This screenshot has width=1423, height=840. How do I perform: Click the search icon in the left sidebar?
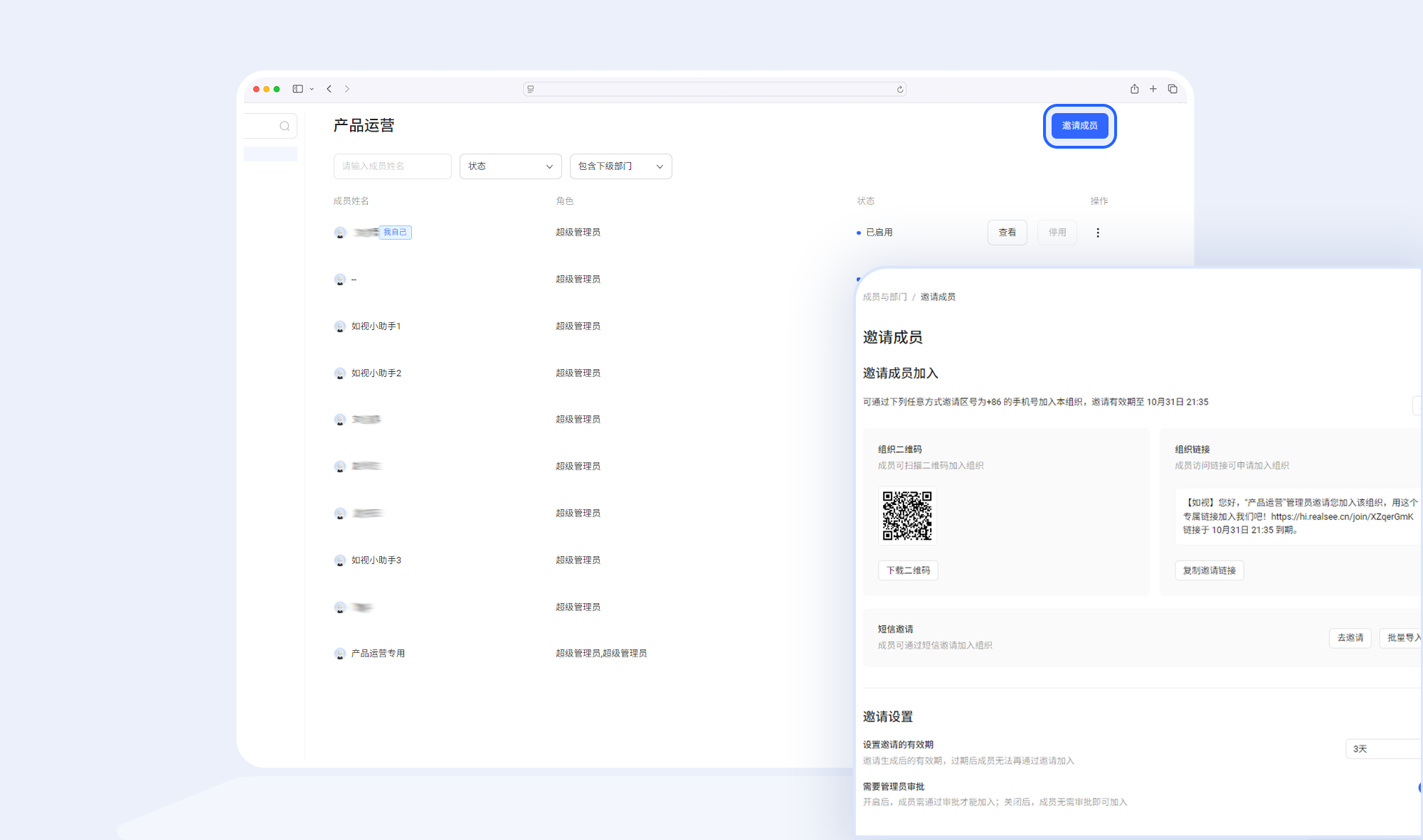pyautogui.click(x=285, y=125)
